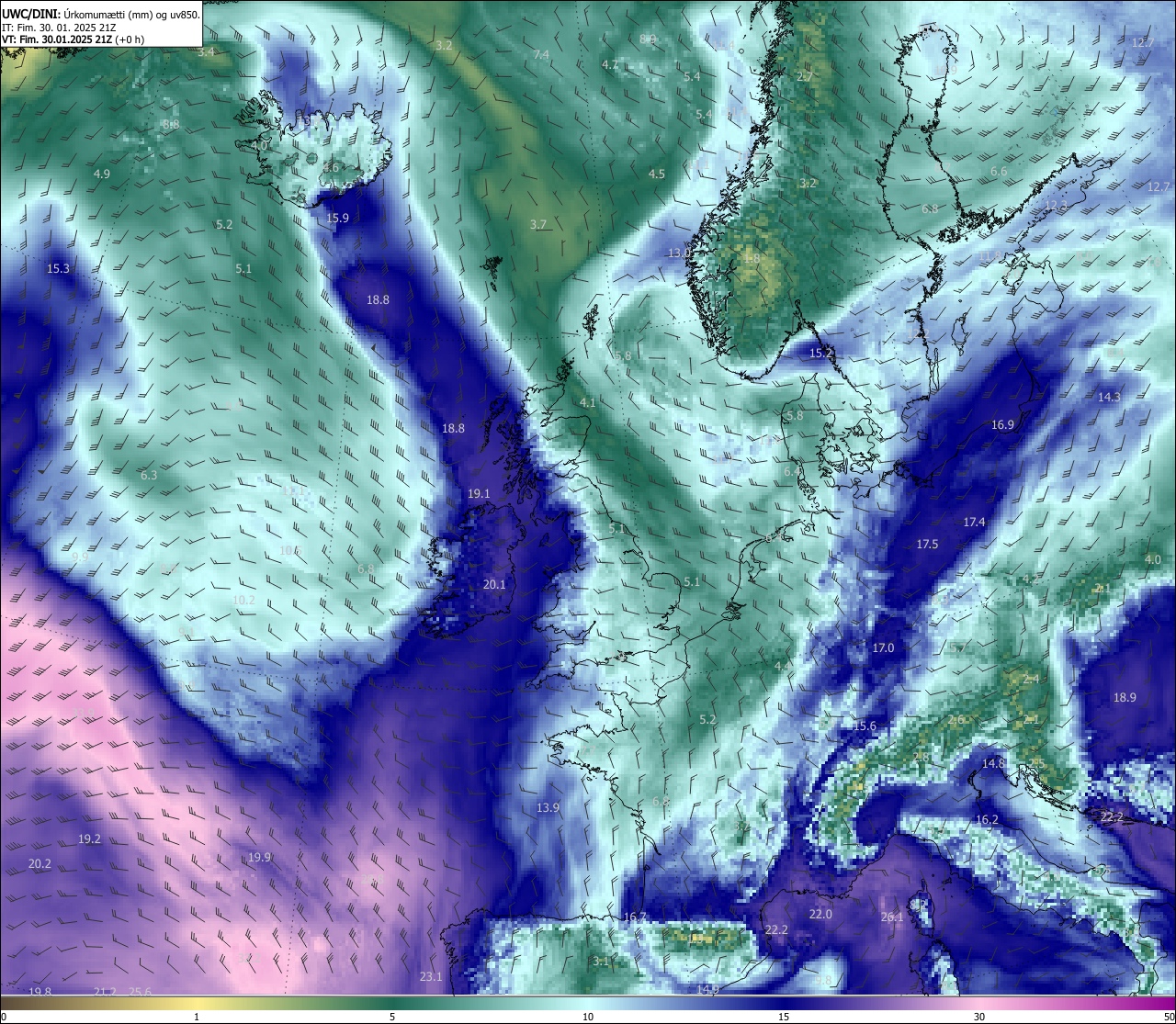Click the 18.9 value on the map
1176x1024 pixels.
(x=1125, y=697)
